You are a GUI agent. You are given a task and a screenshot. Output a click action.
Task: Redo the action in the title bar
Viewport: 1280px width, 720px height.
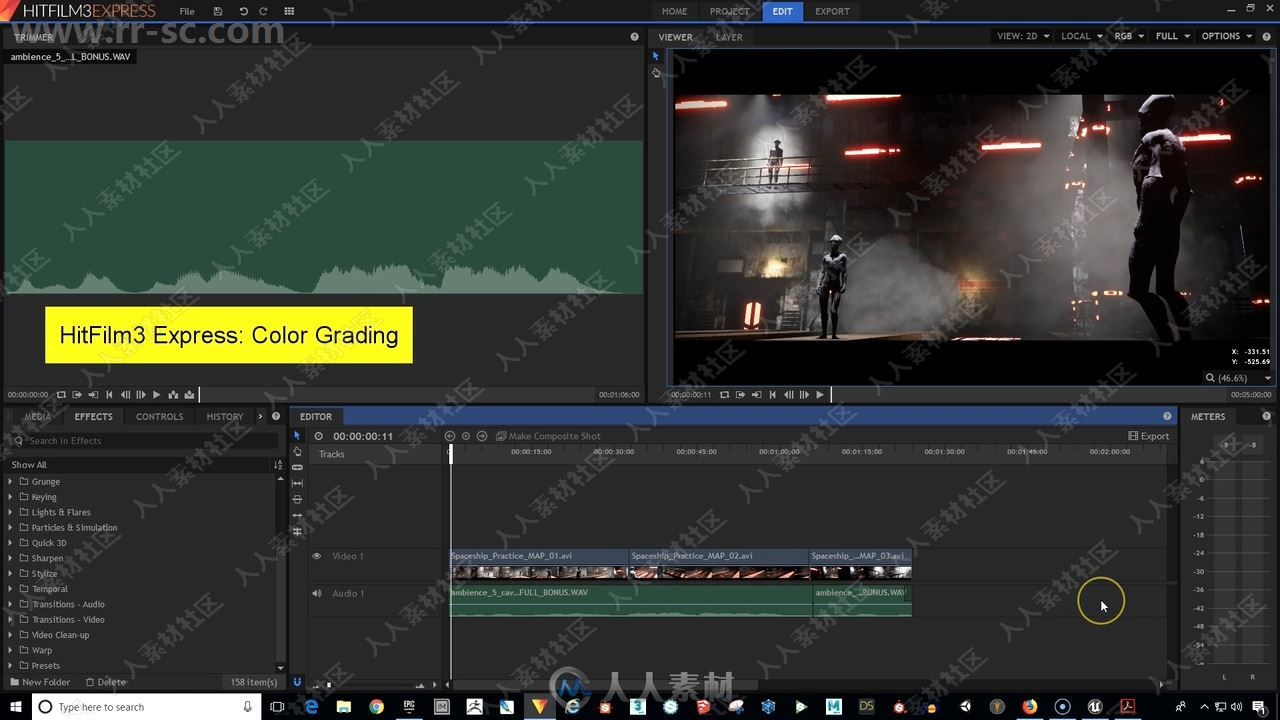(x=263, y=11)
